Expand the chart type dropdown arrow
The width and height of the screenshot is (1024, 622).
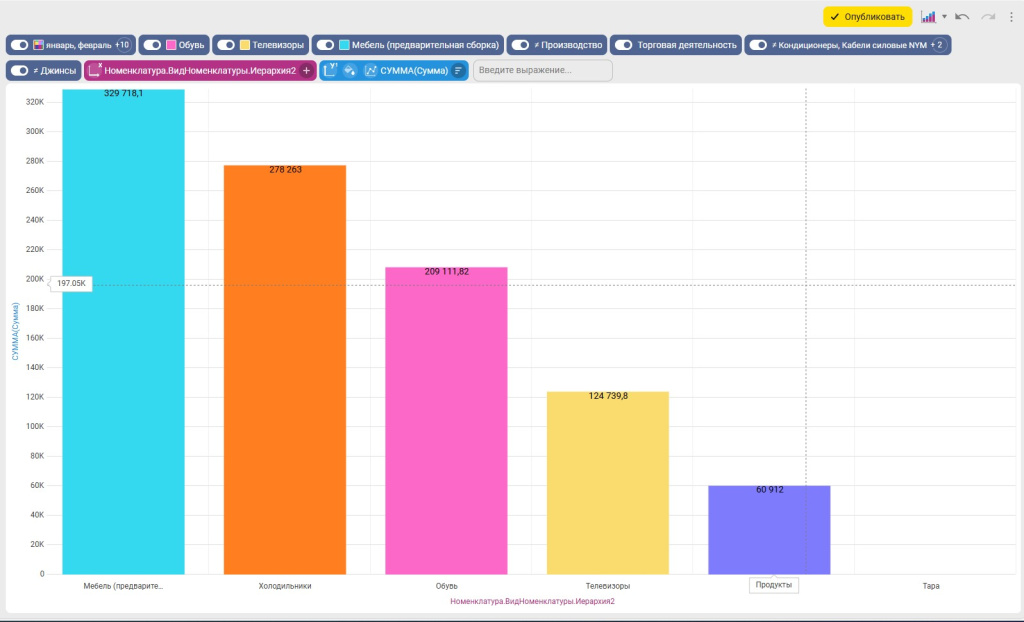pyautogui.click(x=944, y=17)
